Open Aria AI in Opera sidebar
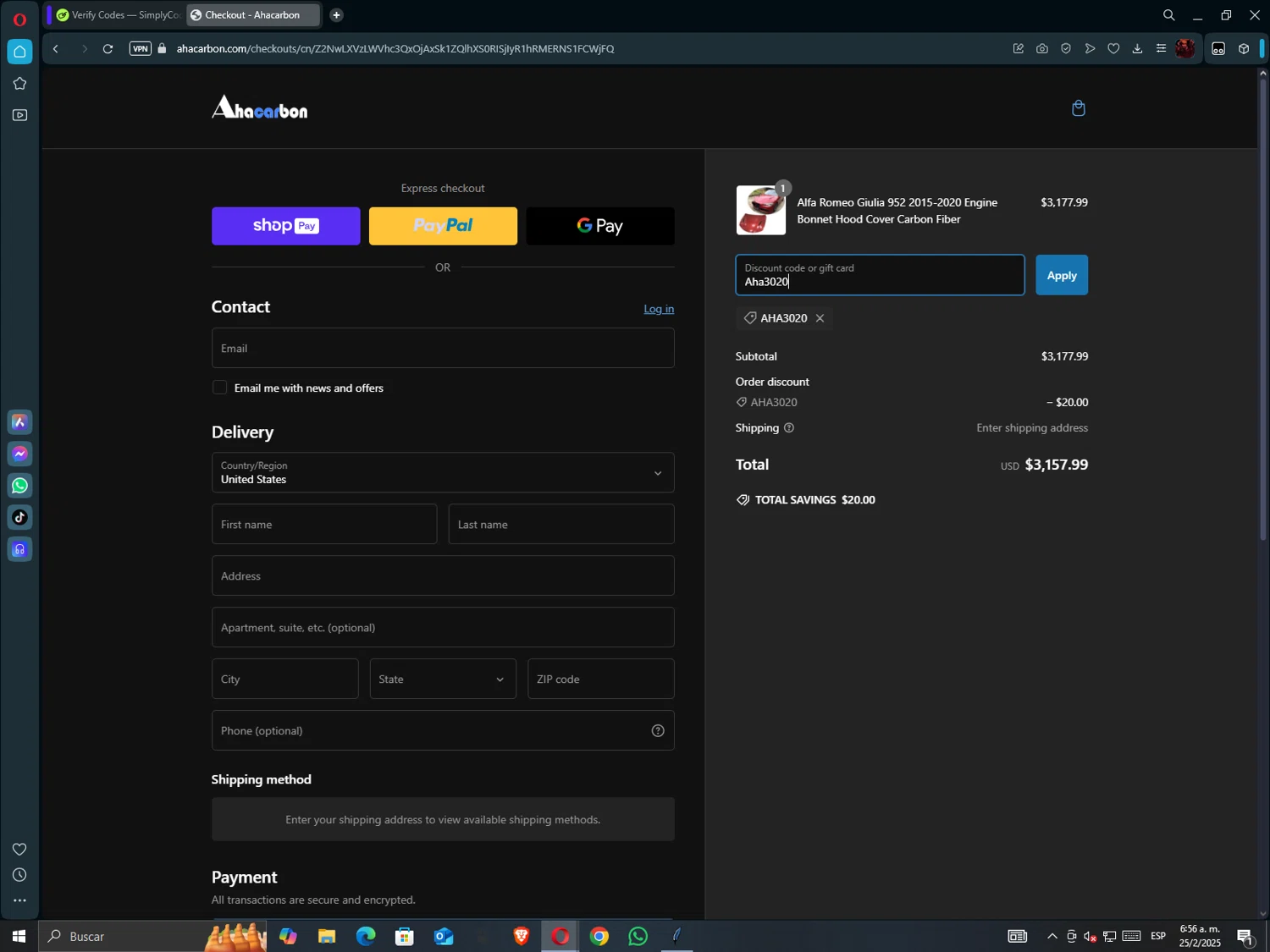This screenshot has width=1270, height=952. pos(19,422)
